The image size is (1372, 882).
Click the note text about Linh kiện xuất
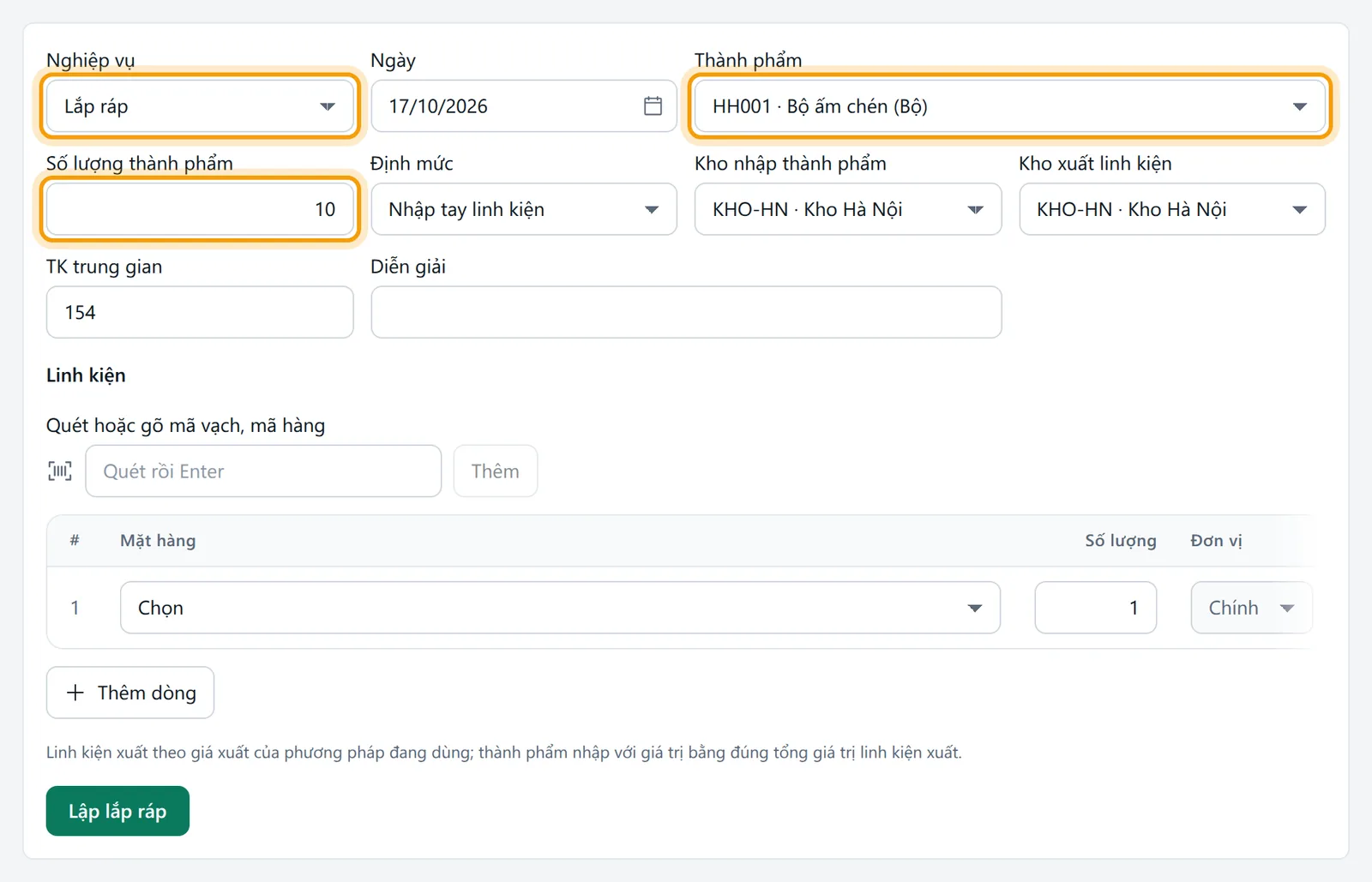tap(504, 753)
